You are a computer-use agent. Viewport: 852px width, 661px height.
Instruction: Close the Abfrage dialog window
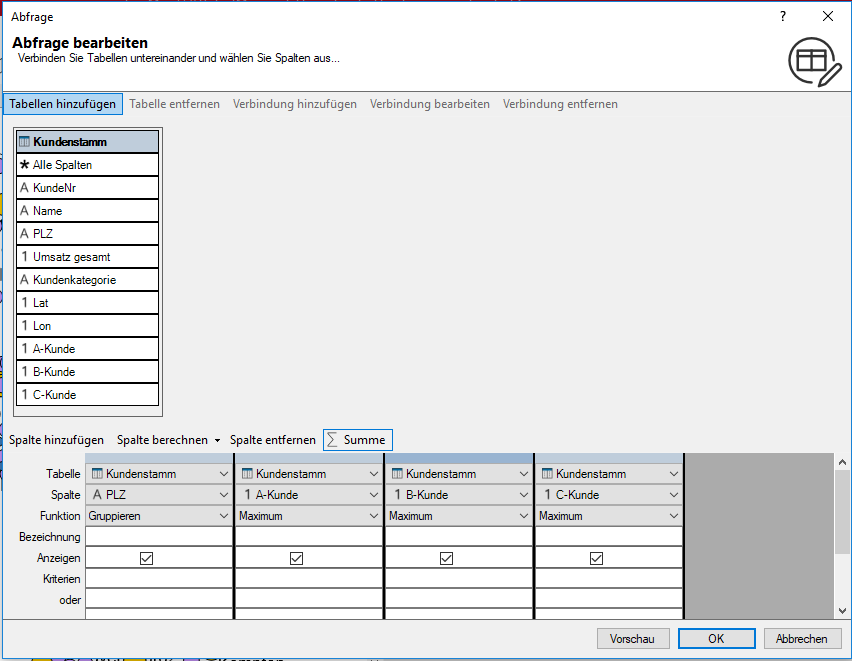(x=828, y=16)
